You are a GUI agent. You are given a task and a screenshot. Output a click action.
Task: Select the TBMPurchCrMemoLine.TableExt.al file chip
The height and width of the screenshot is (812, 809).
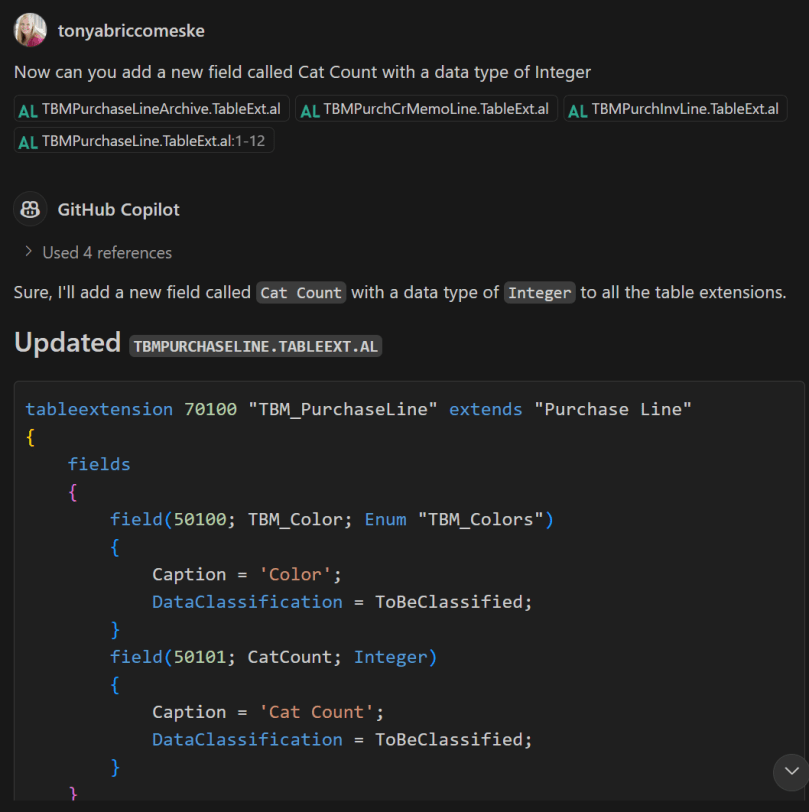425,109
